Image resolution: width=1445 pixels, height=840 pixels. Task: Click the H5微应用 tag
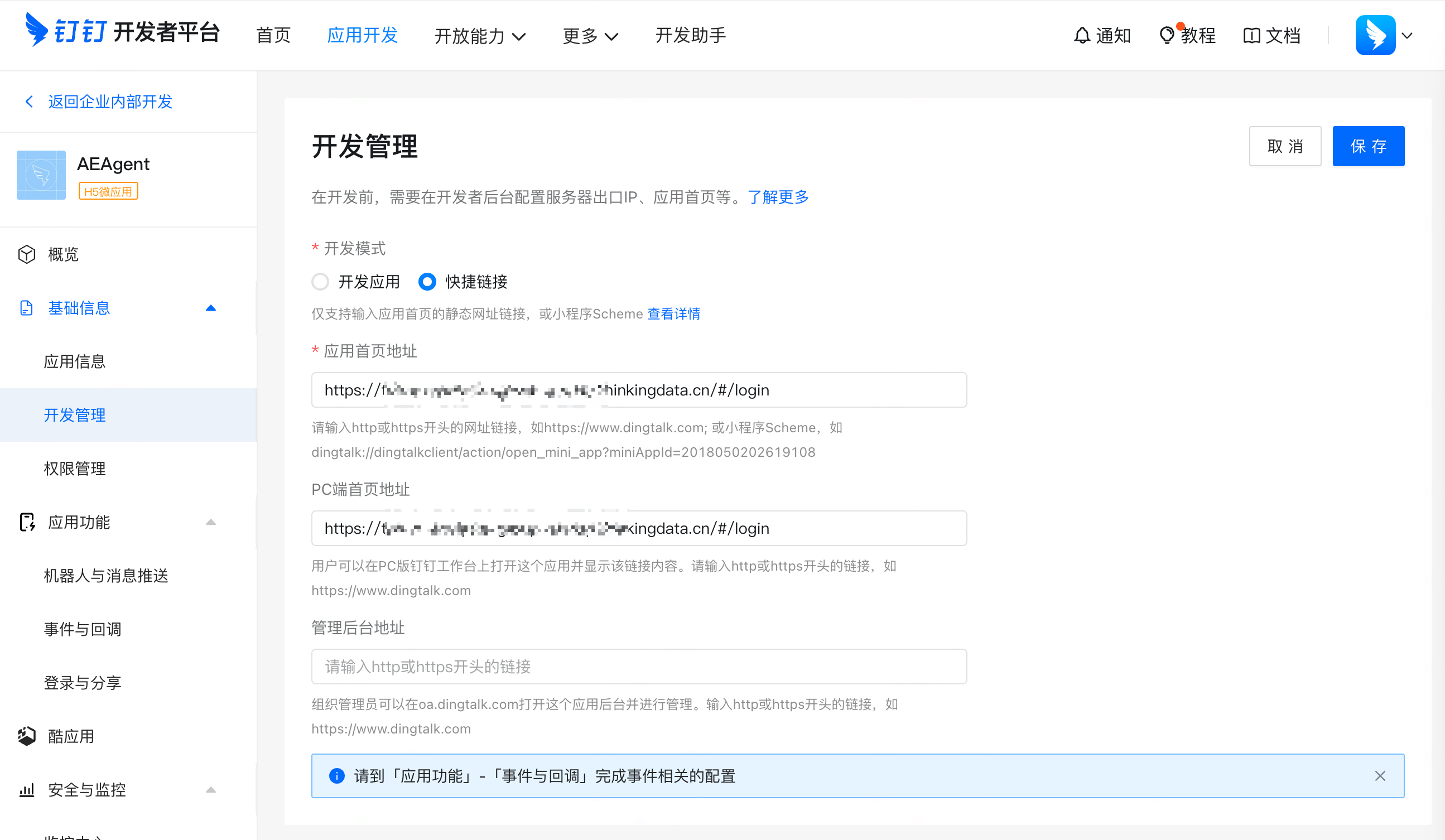pyautogui.click(x=108, y=191)
